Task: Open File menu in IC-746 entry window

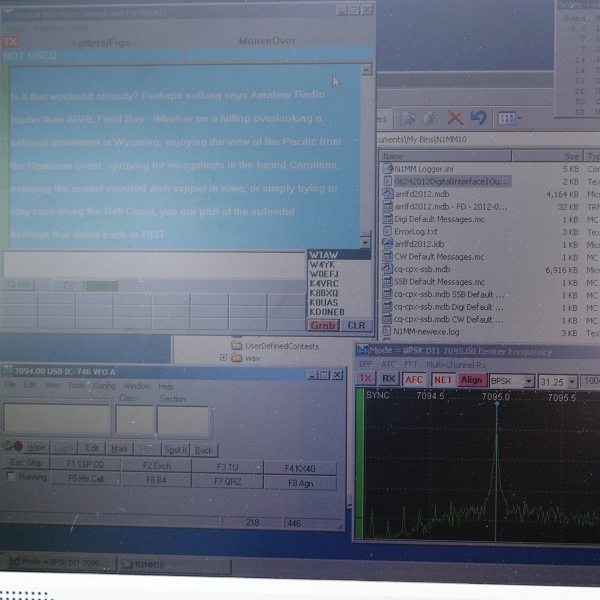Action: 10,384
